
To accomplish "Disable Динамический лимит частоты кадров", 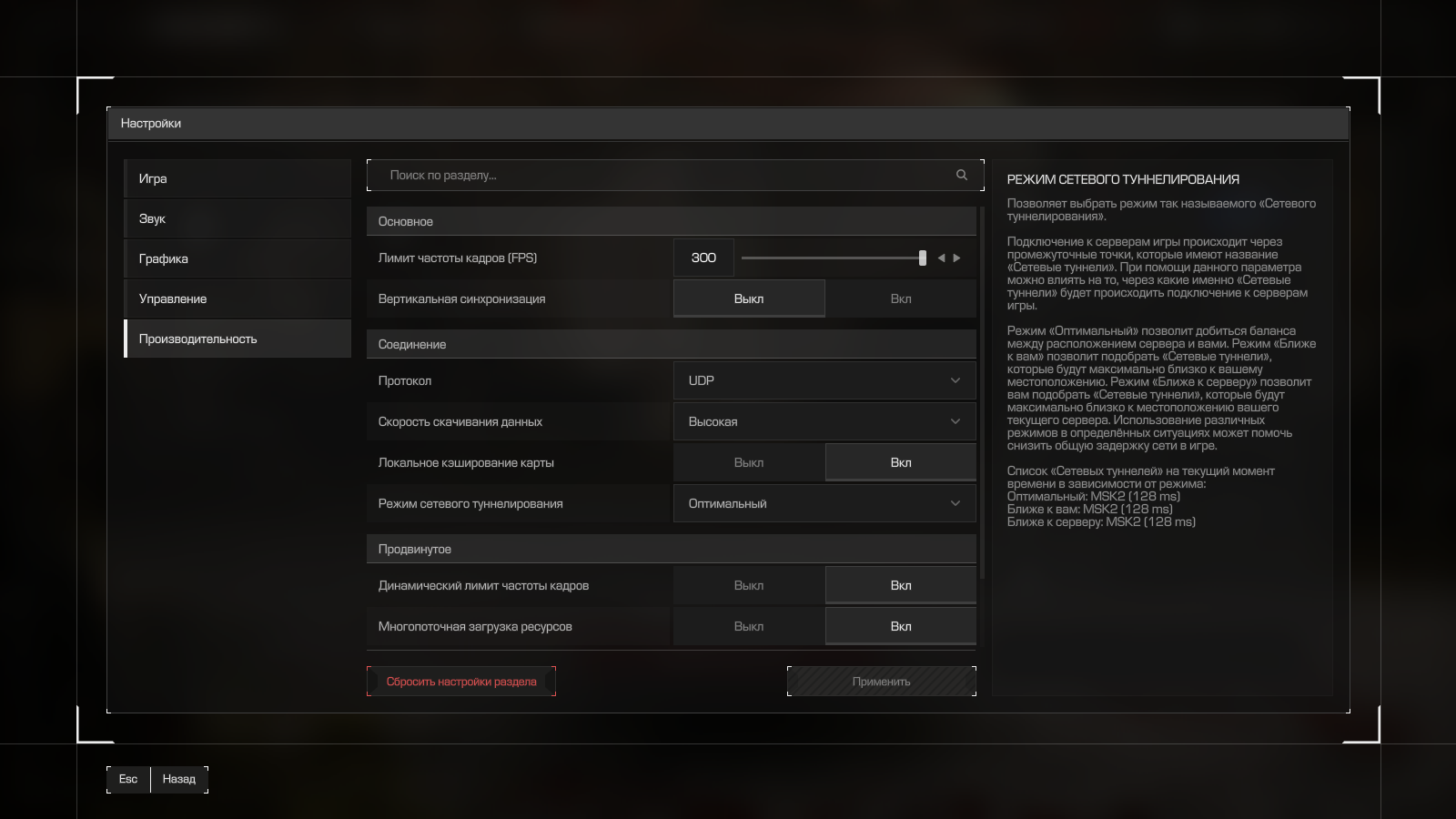I will coord(749,585).
